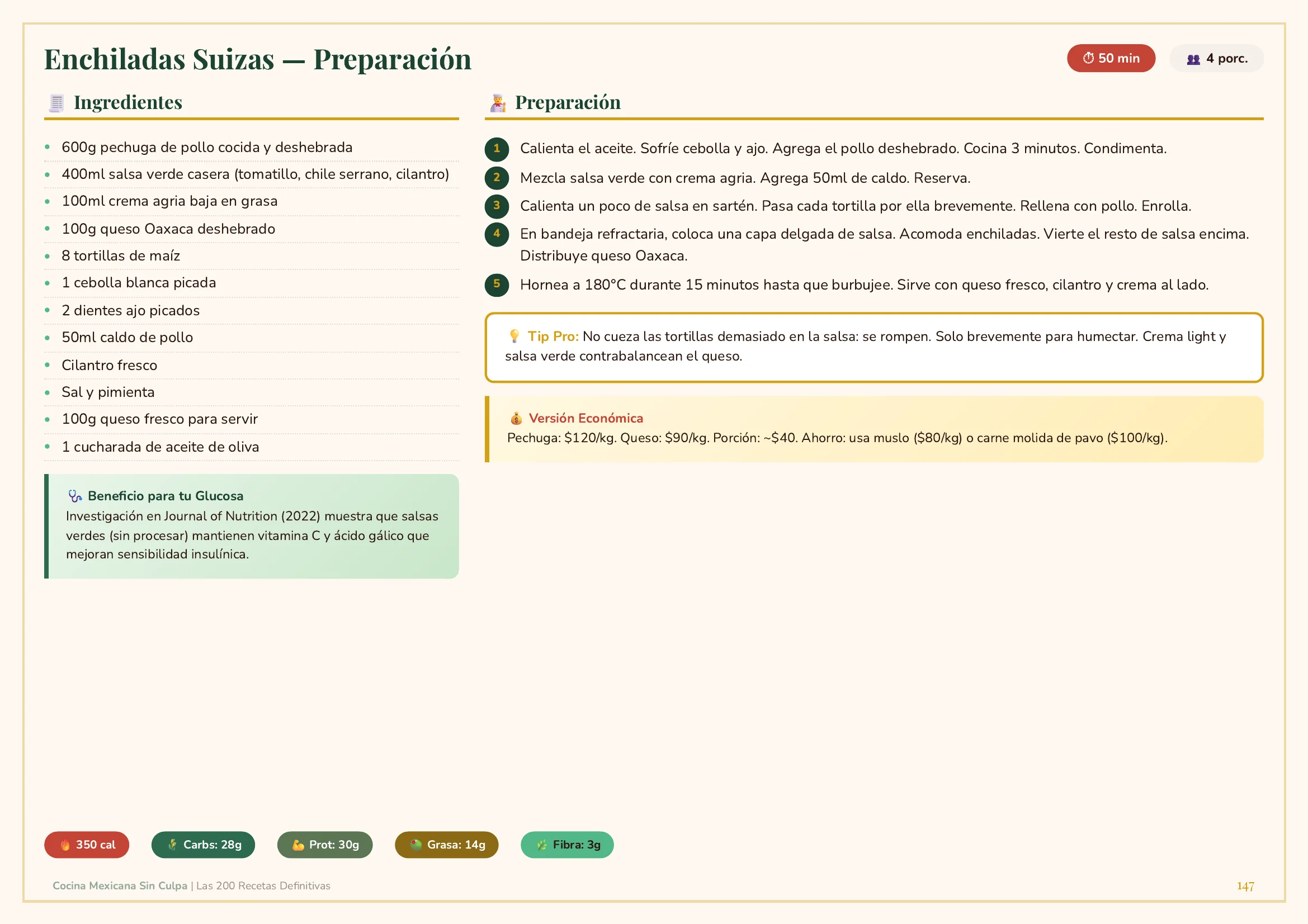This screenshot has height=924, width=1308.
Task: Click the people icon on the 4 porc. badge
Action: click(x=1193, y=59)
